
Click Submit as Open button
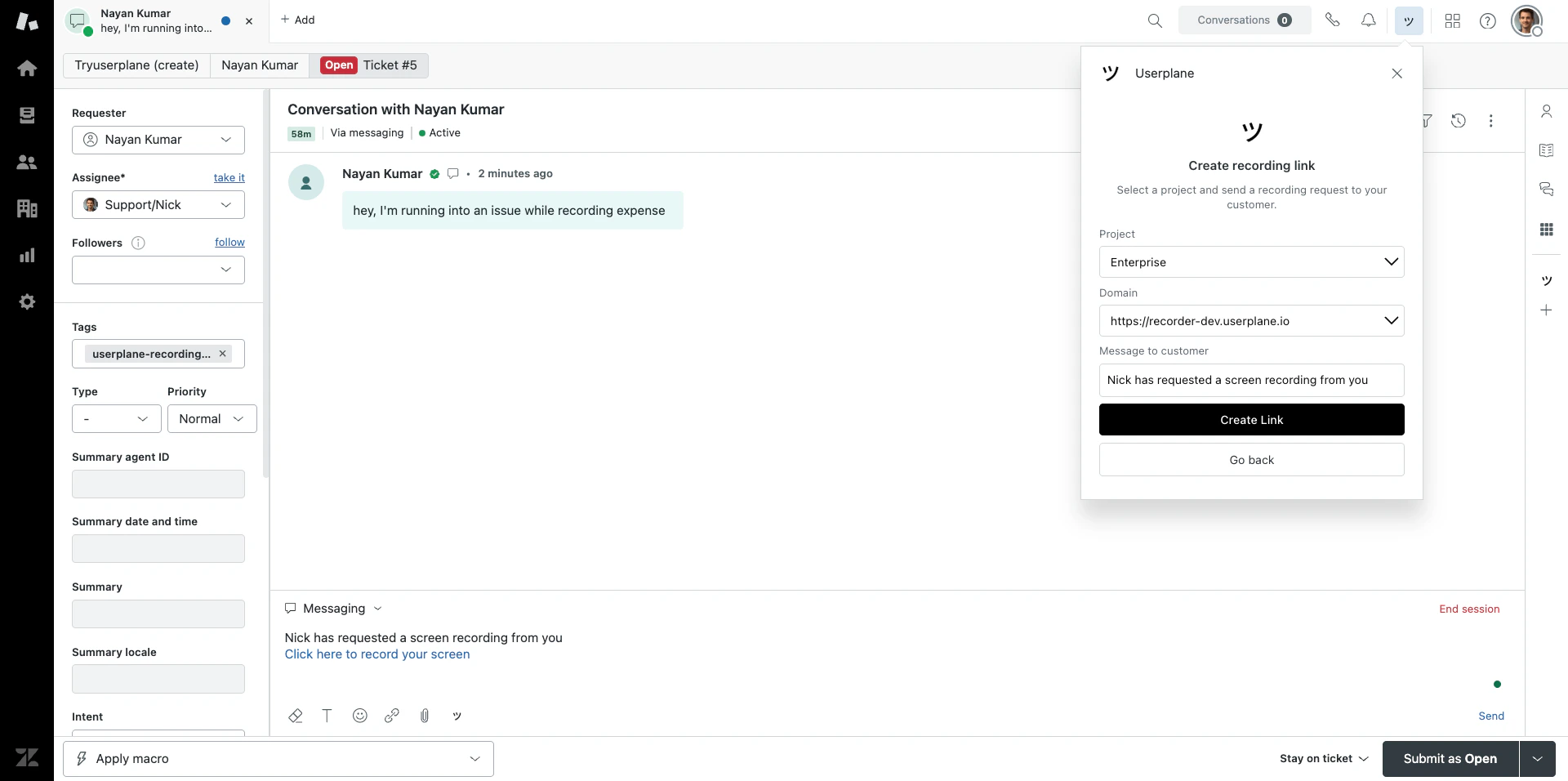(1450, 759)
